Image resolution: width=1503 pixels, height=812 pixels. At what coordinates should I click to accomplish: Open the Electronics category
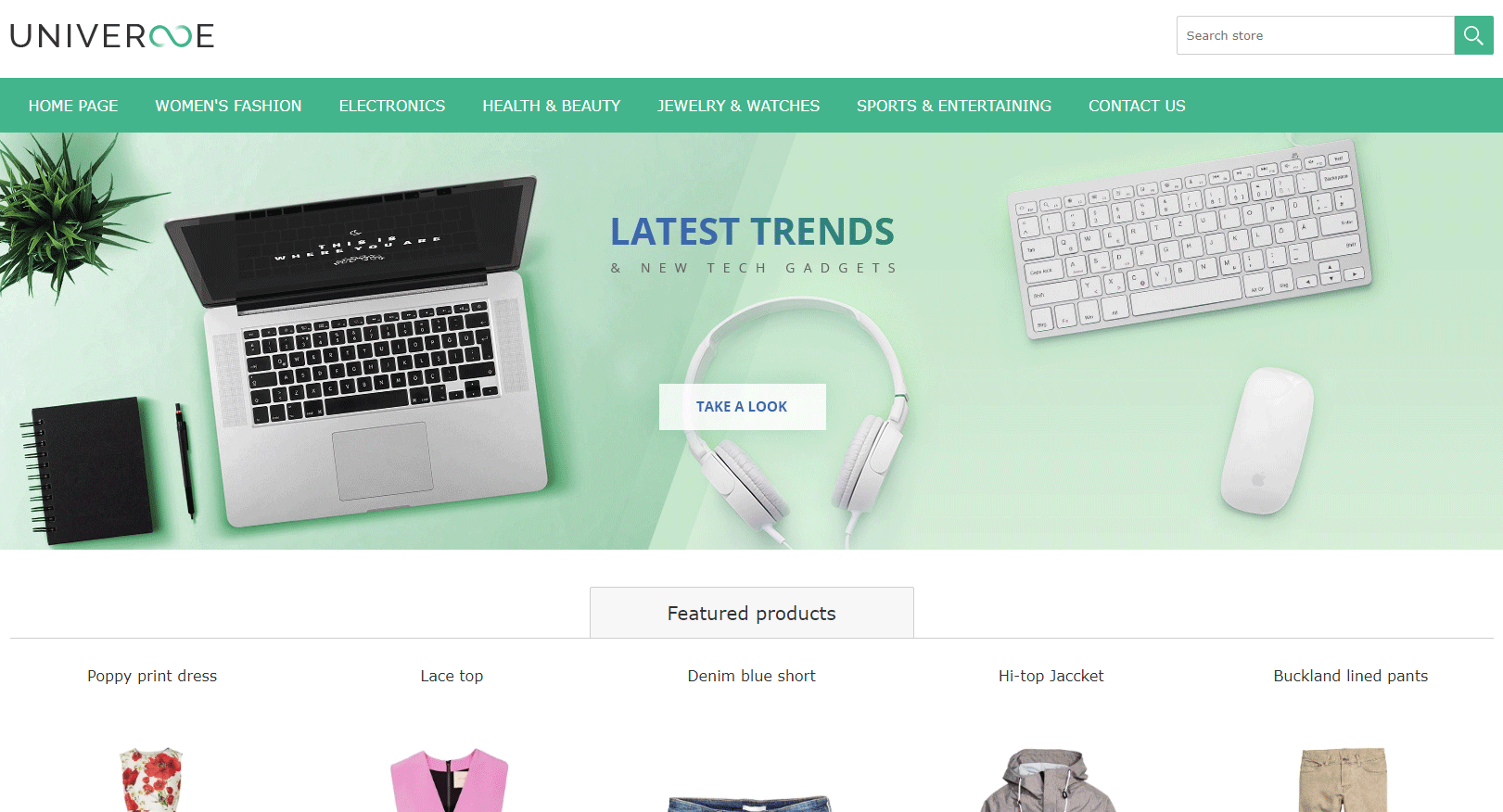pyautogui.click(x=392, y=106)
